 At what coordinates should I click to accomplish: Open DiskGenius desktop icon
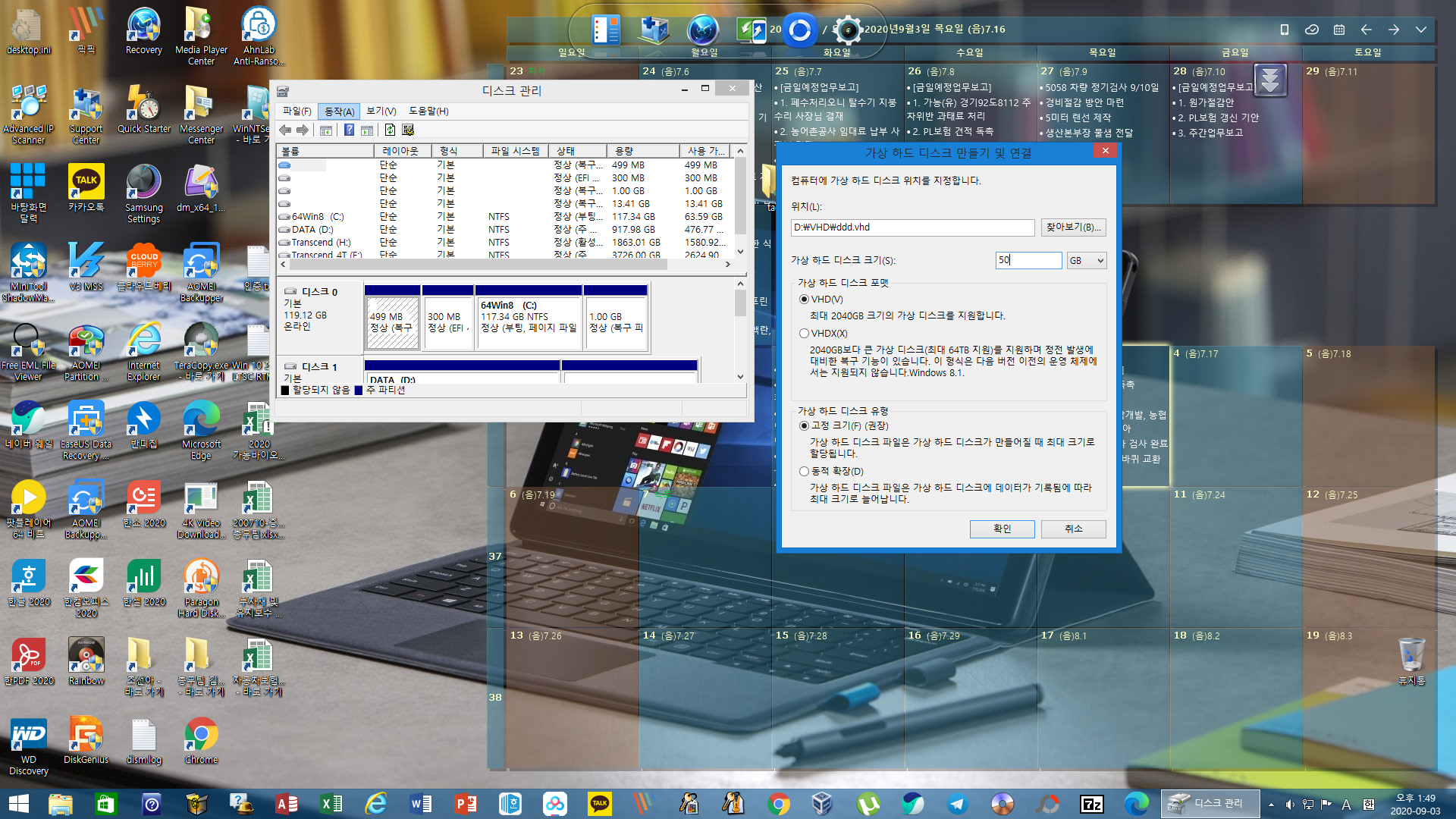pos(86,740)
